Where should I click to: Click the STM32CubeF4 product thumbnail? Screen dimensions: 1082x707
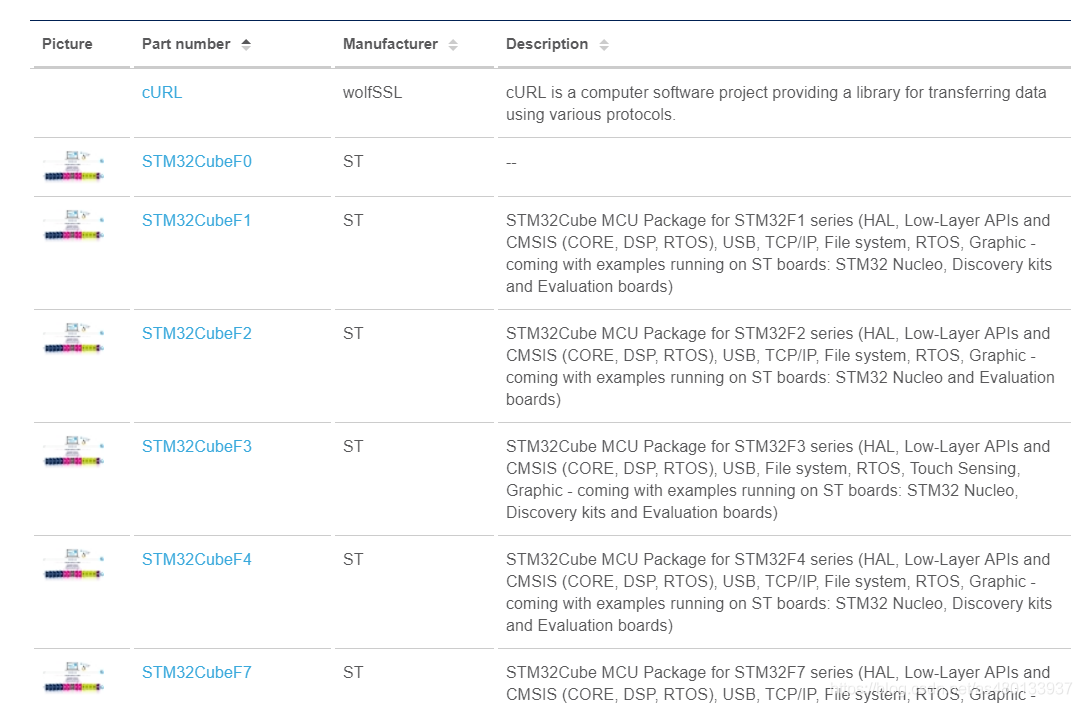(74, 565)
